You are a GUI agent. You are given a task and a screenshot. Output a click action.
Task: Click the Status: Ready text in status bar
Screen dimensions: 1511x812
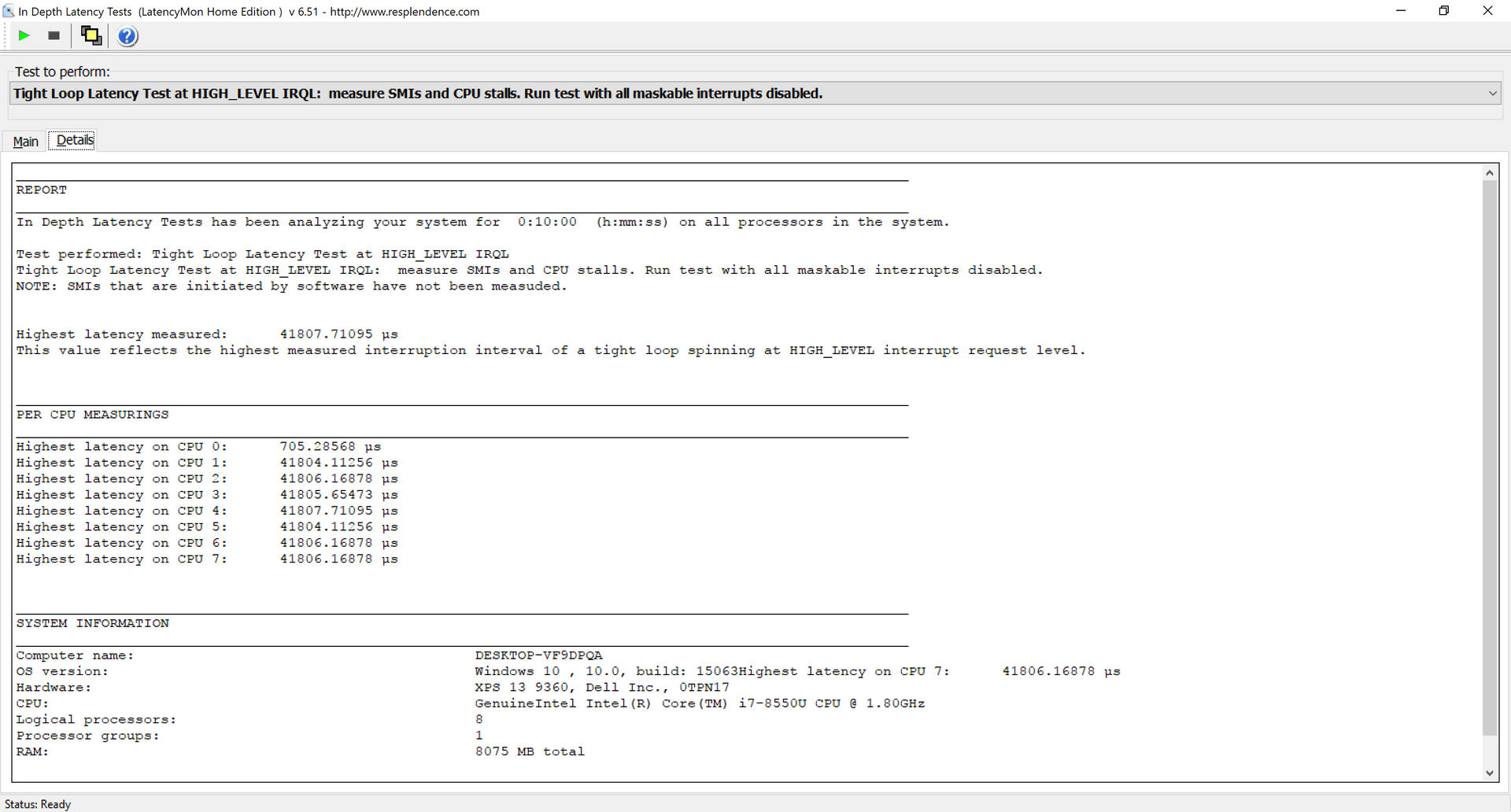(x=38, y=804)
